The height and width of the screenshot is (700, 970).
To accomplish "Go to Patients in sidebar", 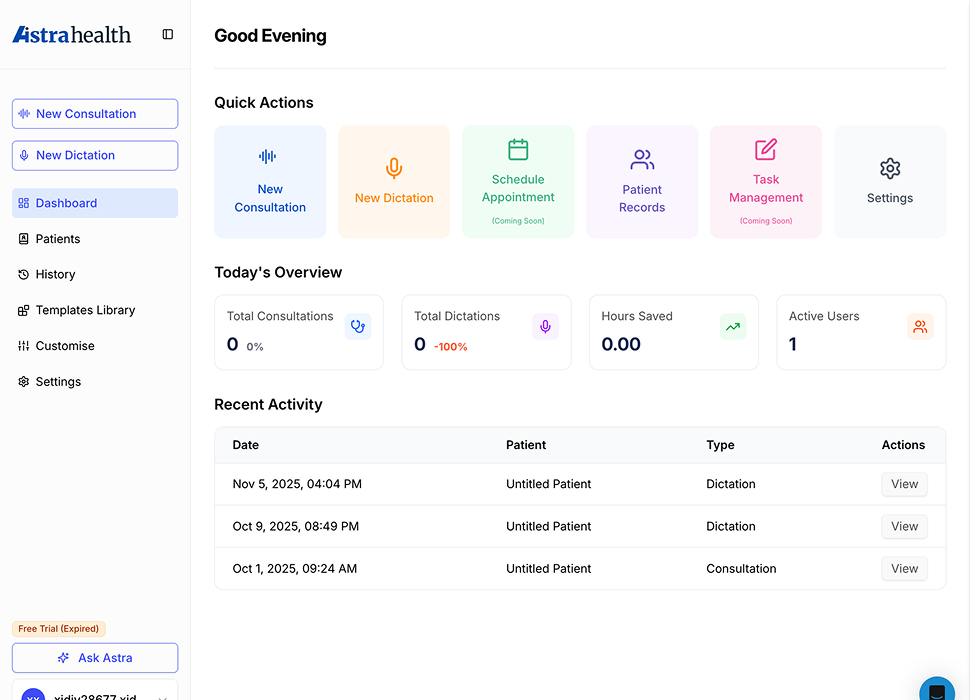I will pos(58,239).
